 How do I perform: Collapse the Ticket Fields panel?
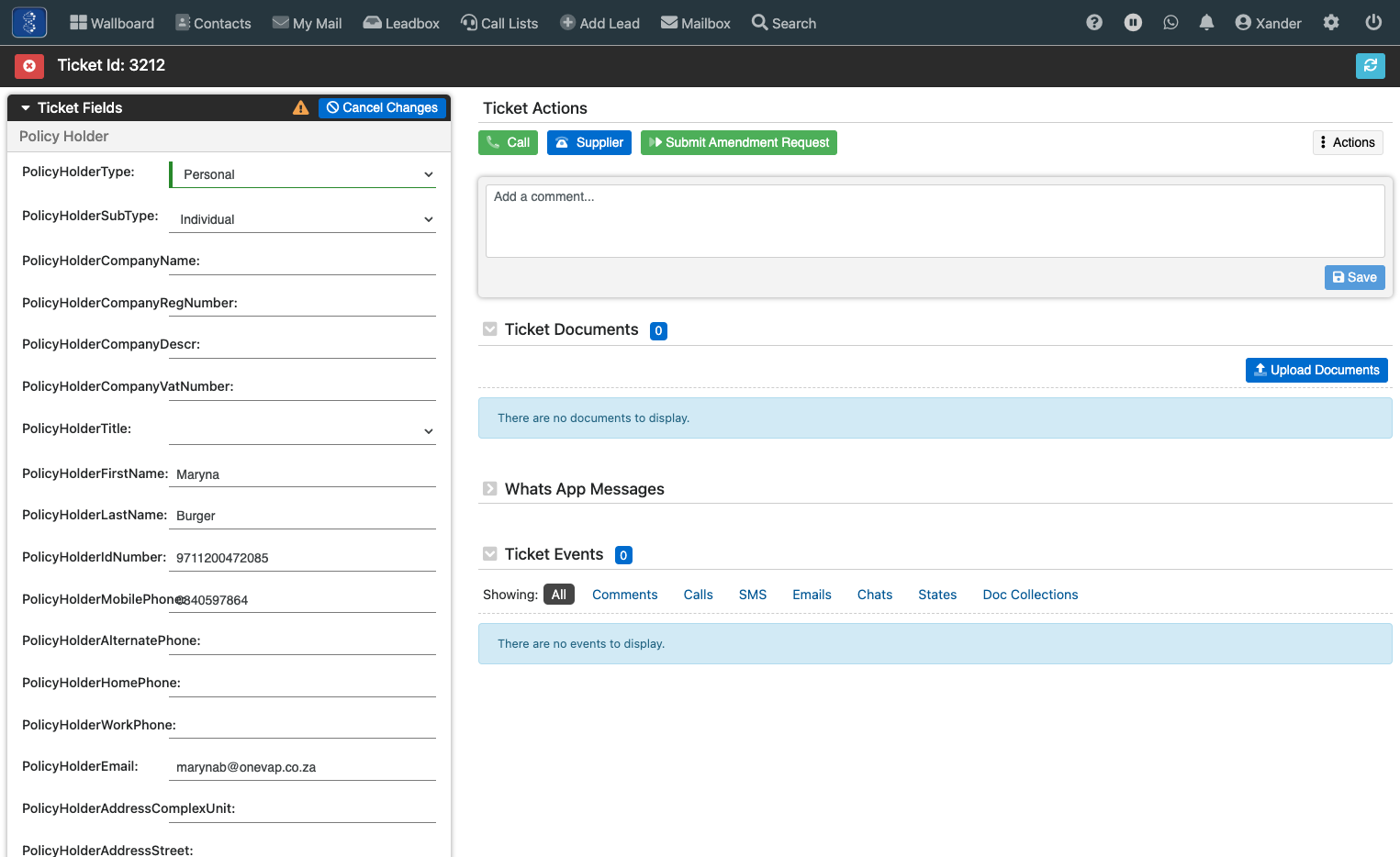[x=26, y=108]
